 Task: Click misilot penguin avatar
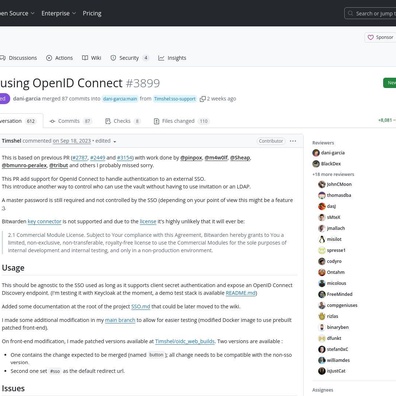322,239
